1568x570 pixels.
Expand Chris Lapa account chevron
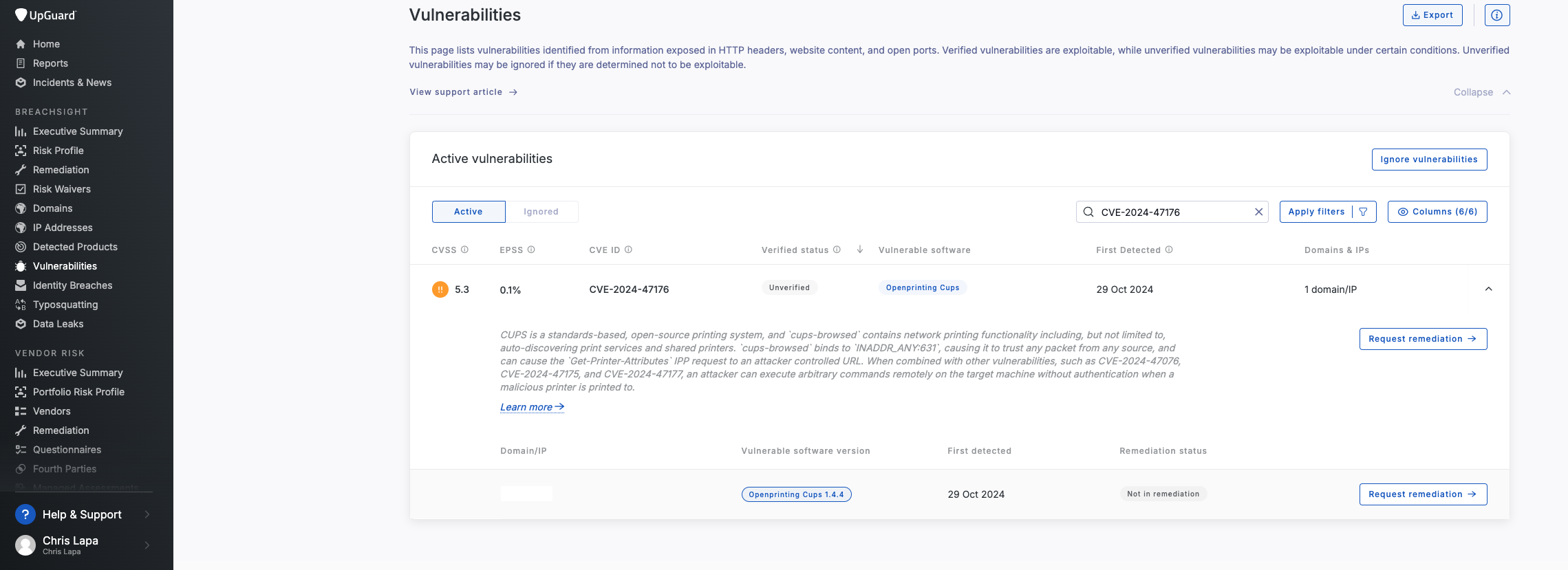147,545
